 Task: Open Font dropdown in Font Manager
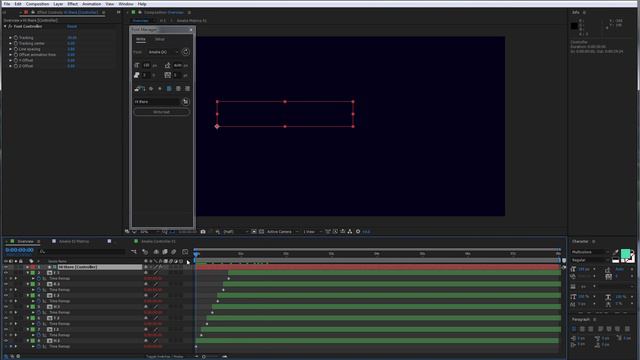click(163, 52)
